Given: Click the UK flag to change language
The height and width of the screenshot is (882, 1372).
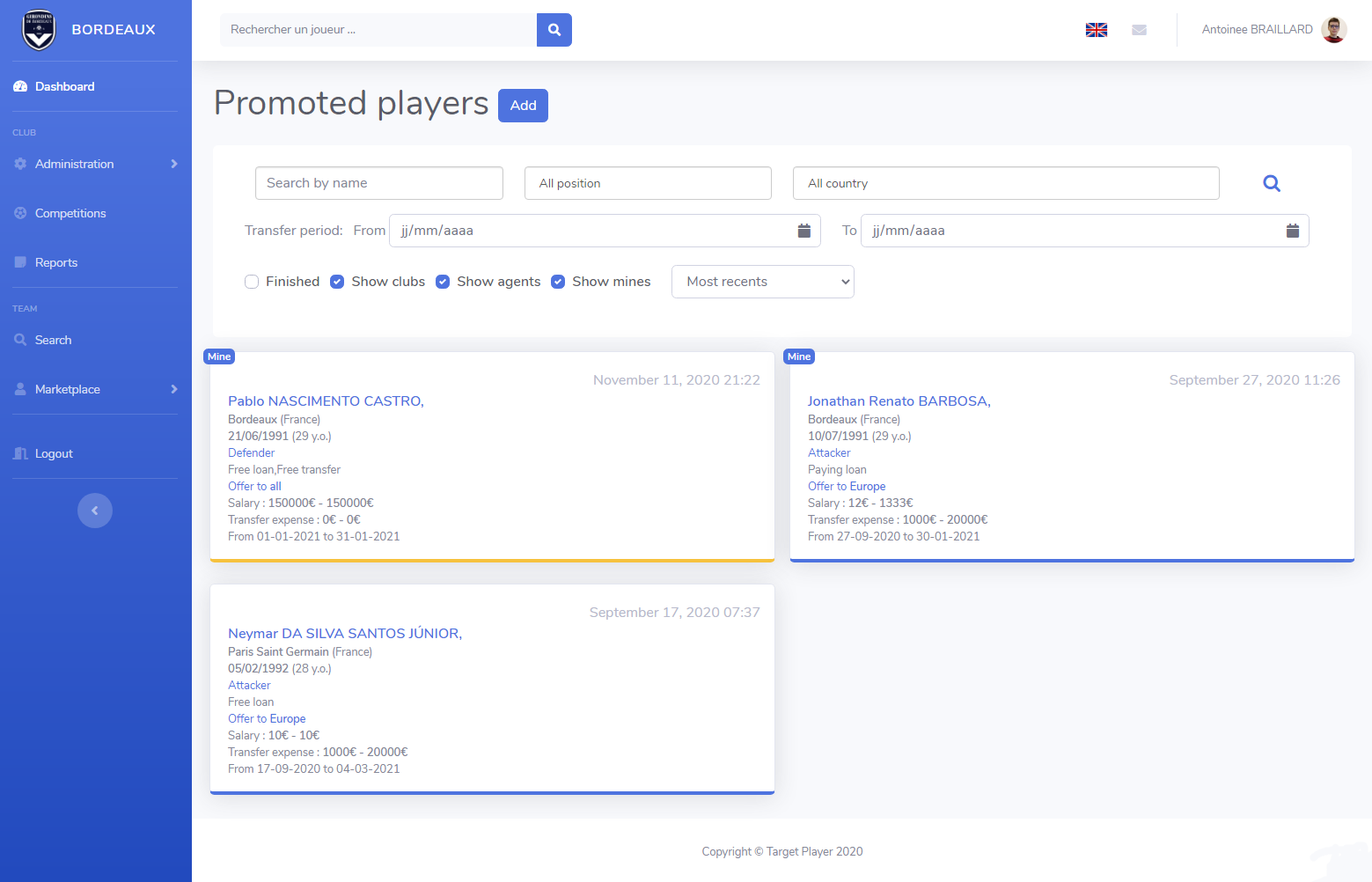Looking at the screenshot, I should pos(1096,29).
